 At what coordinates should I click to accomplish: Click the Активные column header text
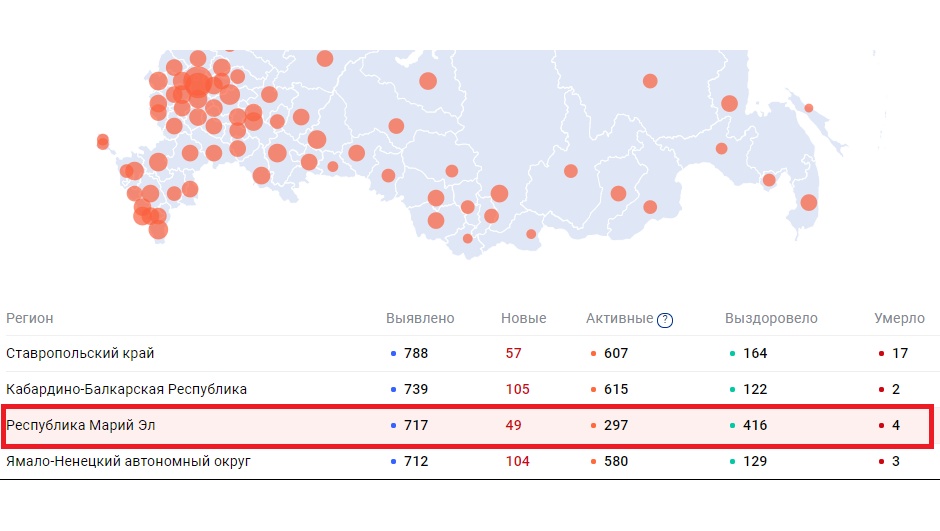pos(619,319)
